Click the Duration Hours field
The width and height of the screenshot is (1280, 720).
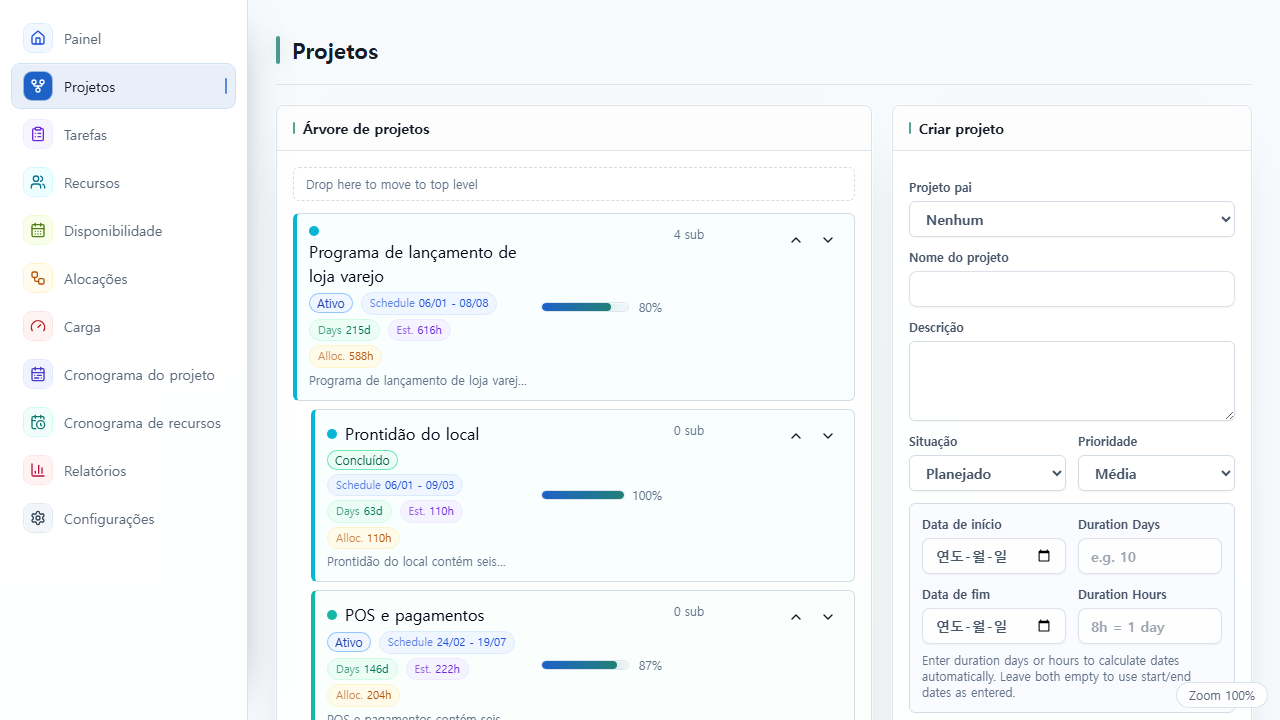[1150, 626]
